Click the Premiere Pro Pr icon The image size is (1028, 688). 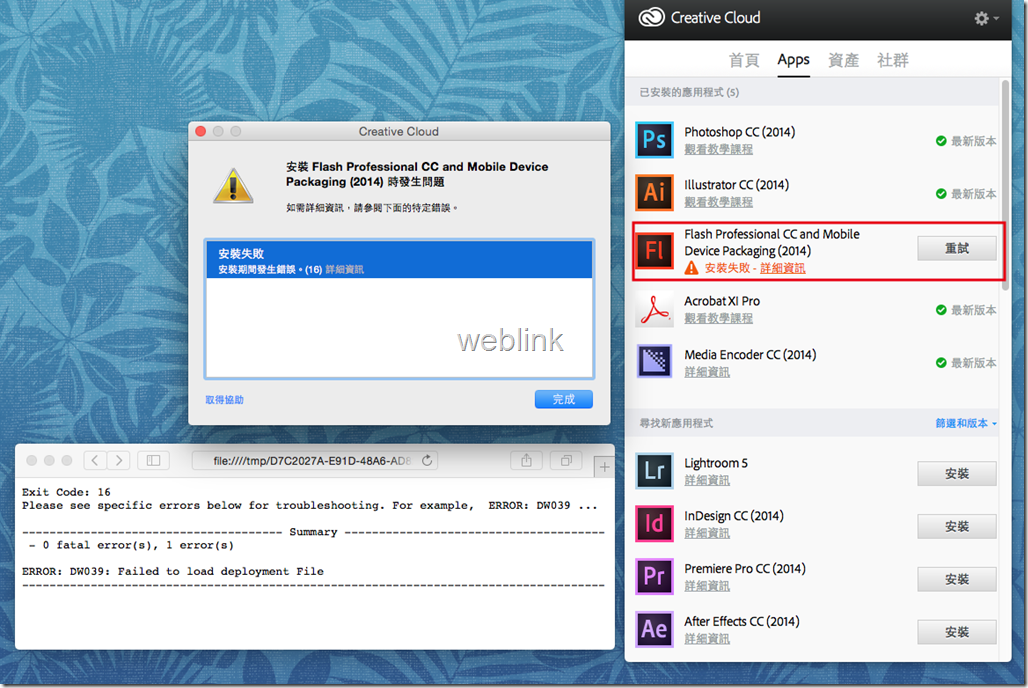pos(654,577)
